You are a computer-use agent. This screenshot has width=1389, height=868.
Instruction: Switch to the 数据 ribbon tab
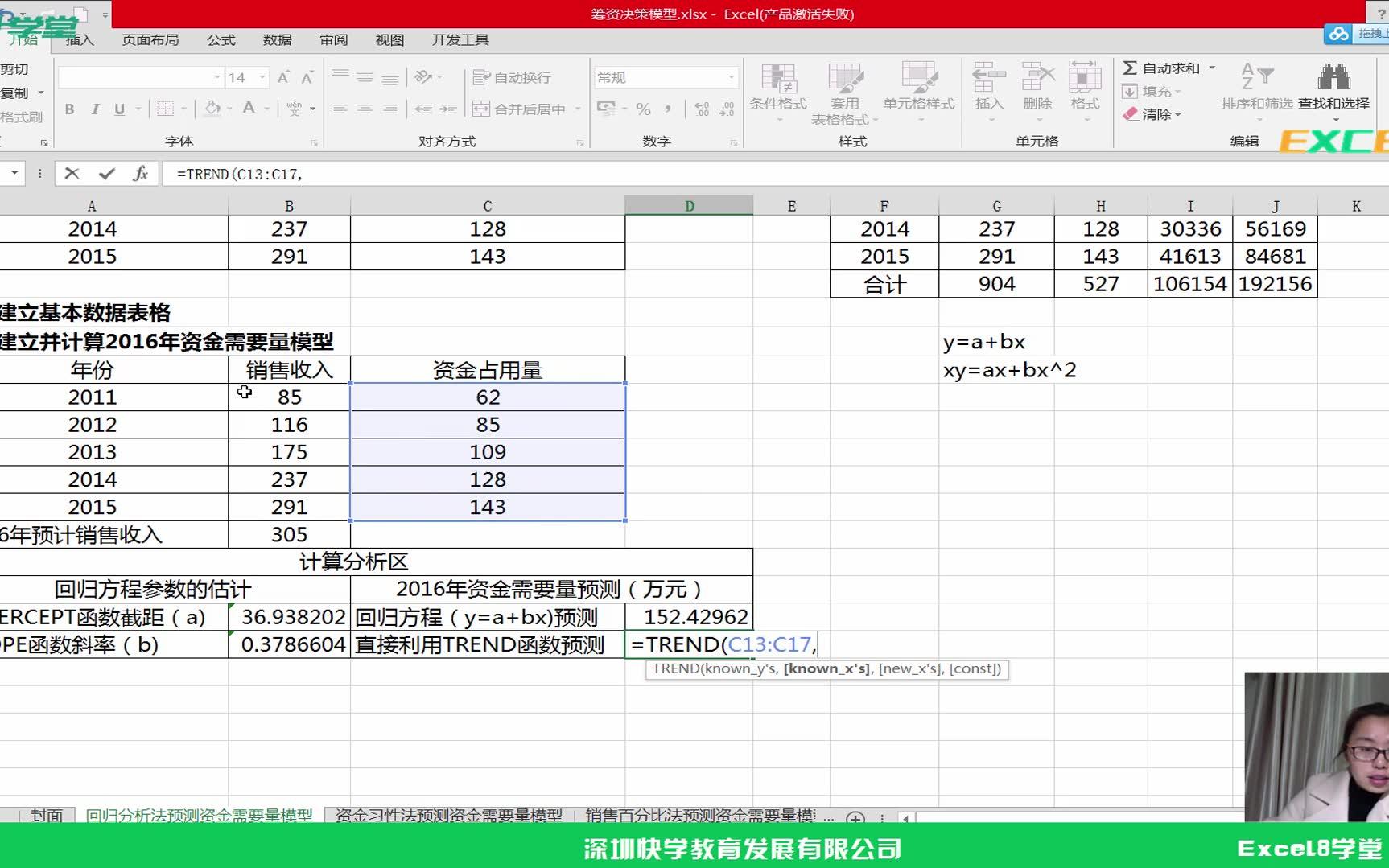click(278, 39)
